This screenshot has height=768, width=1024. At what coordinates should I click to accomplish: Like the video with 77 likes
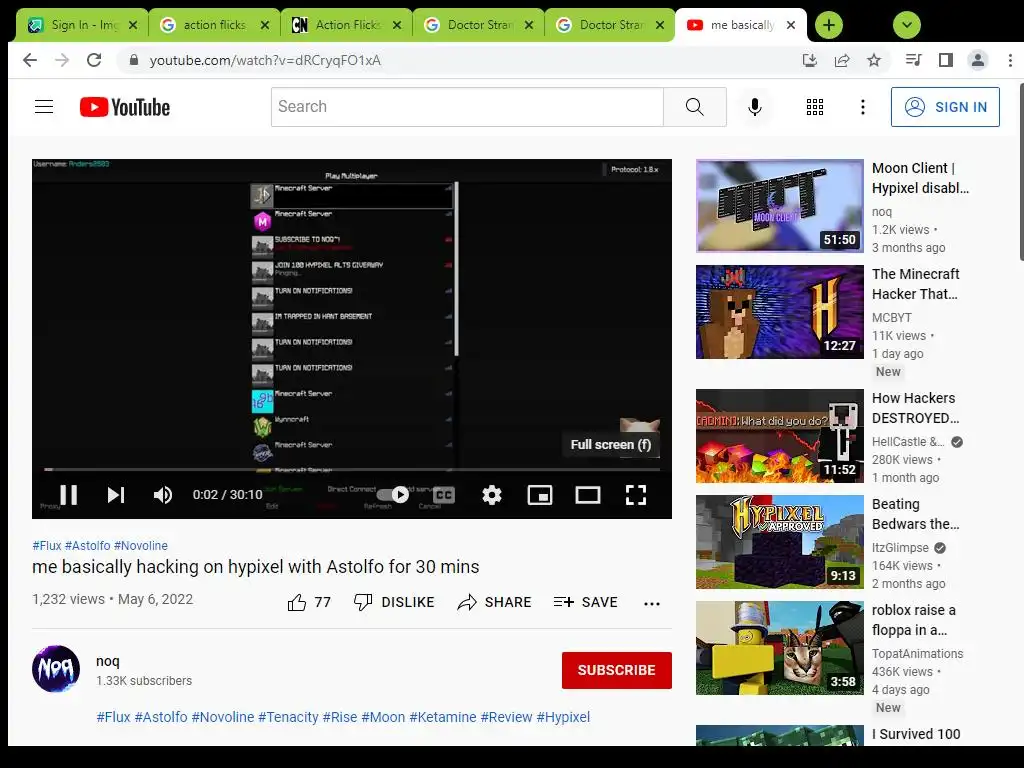coord(309,602)
